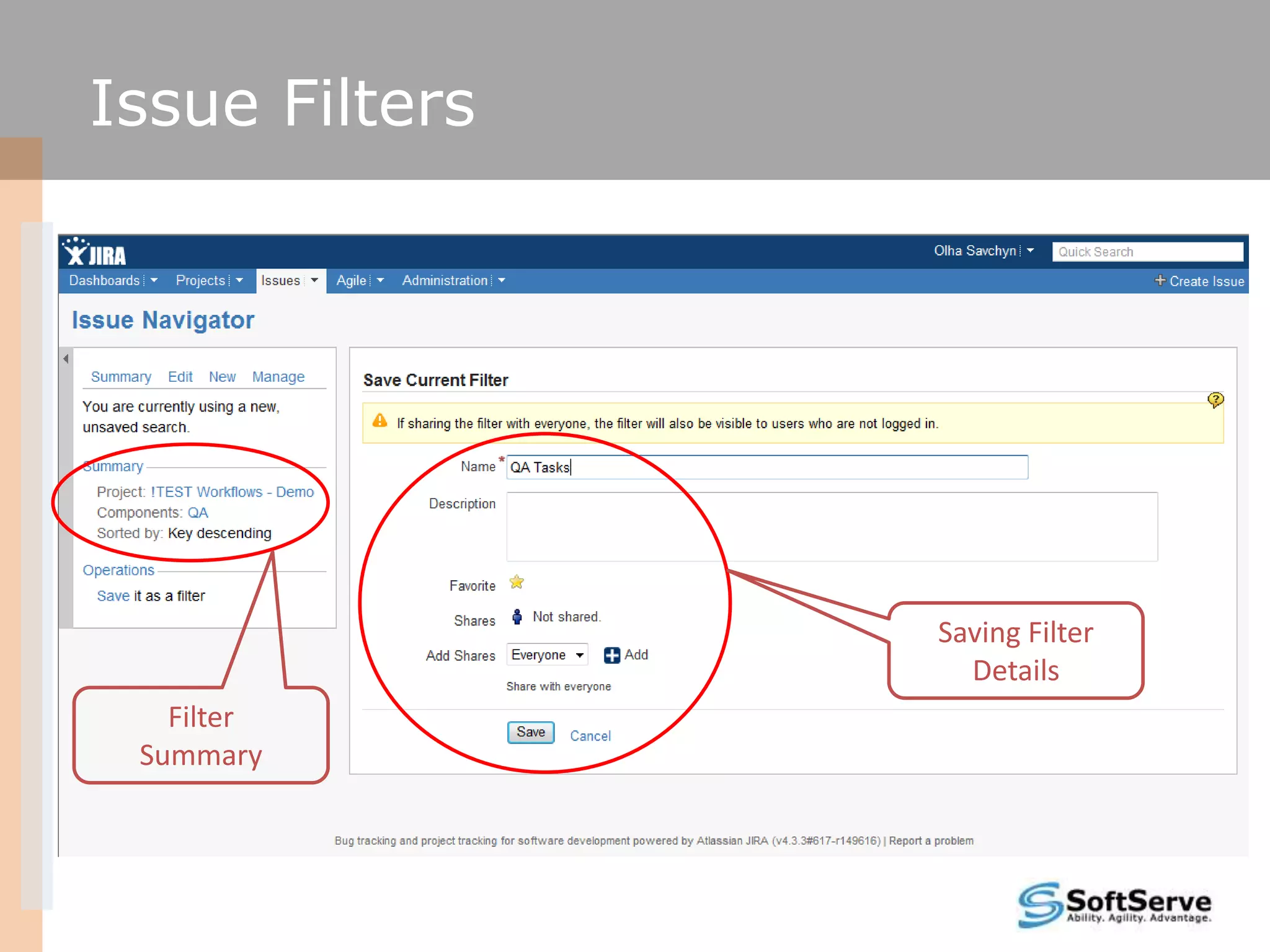Open the help question mark icon
The width and height of the screenshot is (1270, 952).
pos(1215,400)
